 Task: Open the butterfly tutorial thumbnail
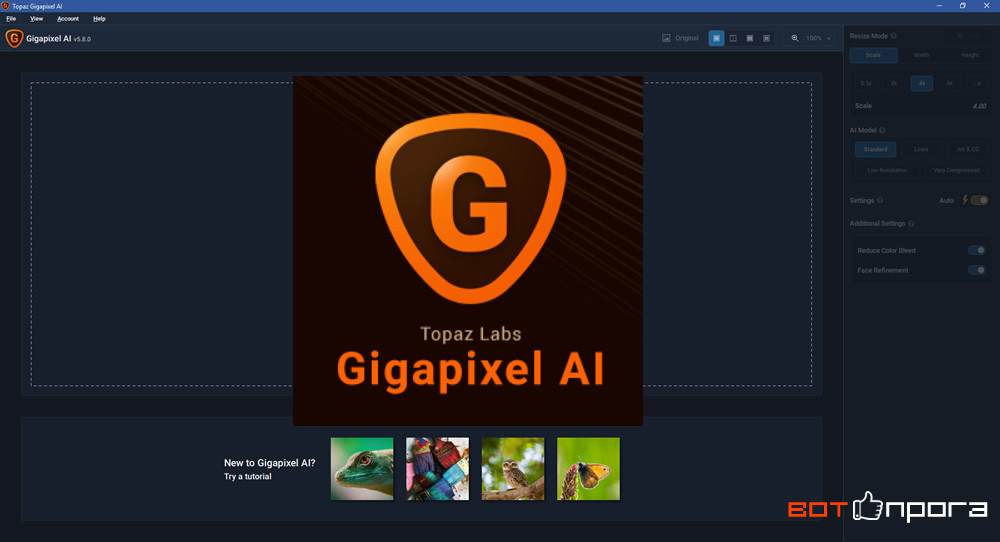(588, 469)
